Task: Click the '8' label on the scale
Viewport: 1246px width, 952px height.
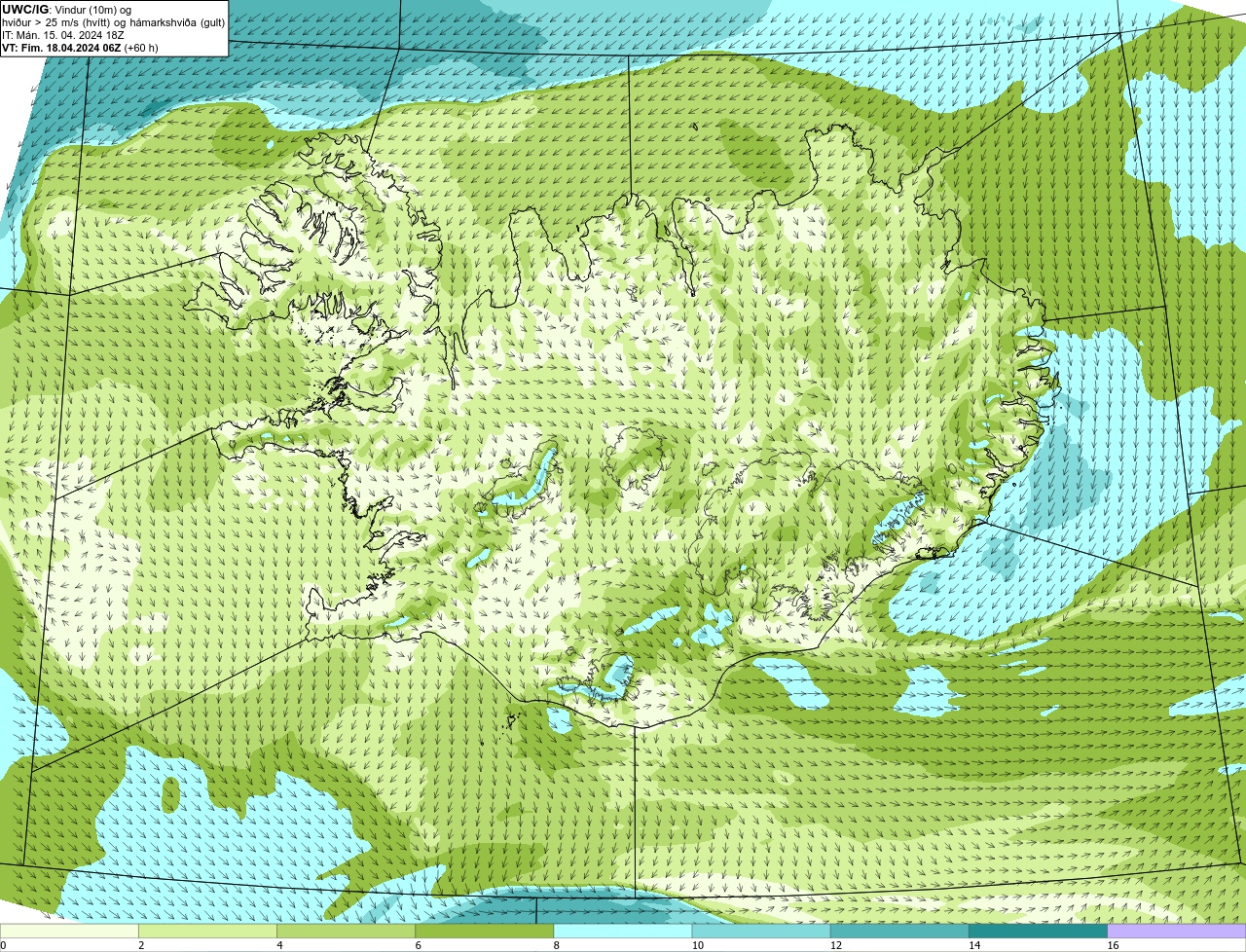Action: pos(557,945)
